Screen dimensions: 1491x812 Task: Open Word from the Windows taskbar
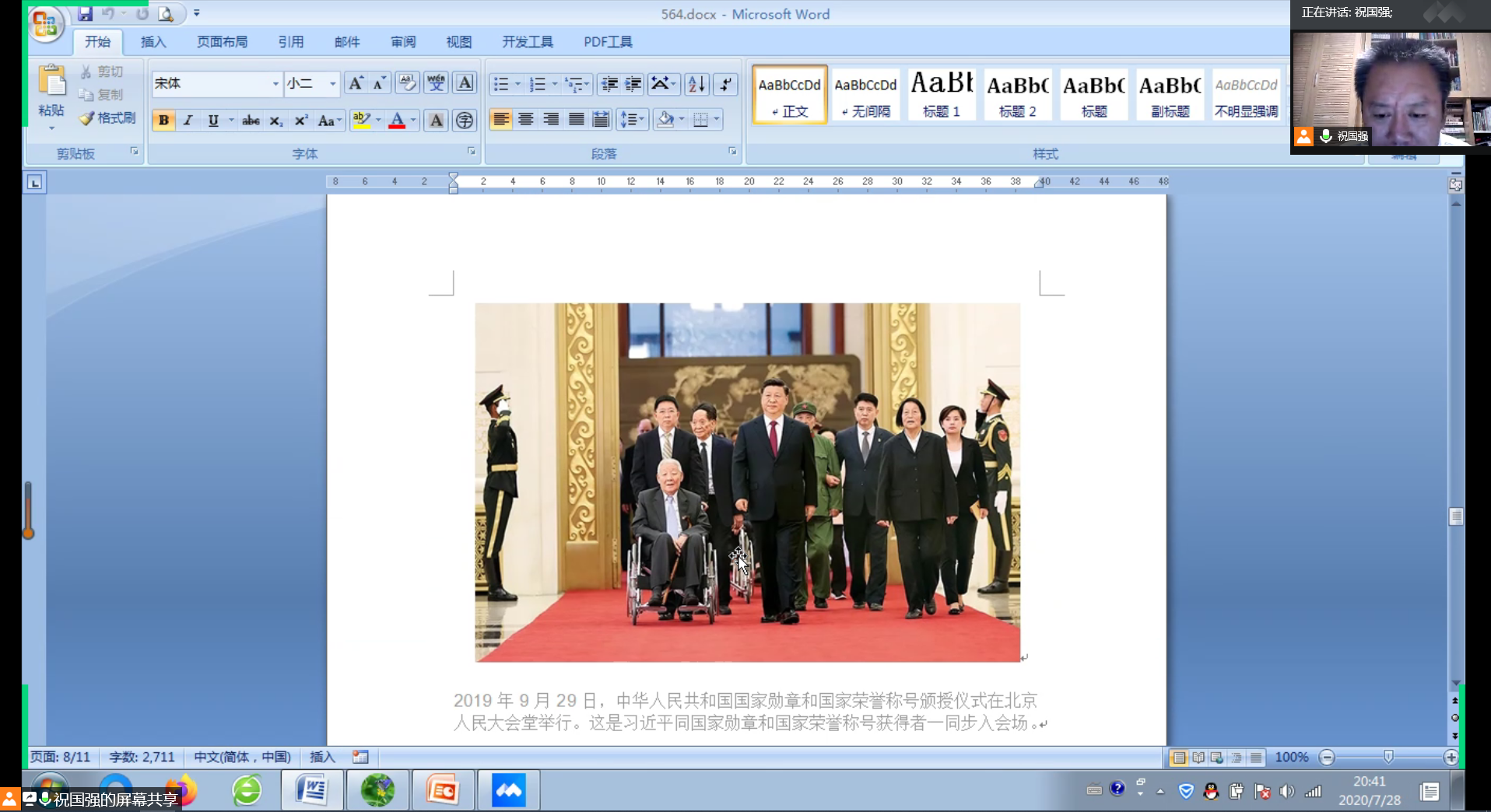click(x=312, y=791)
